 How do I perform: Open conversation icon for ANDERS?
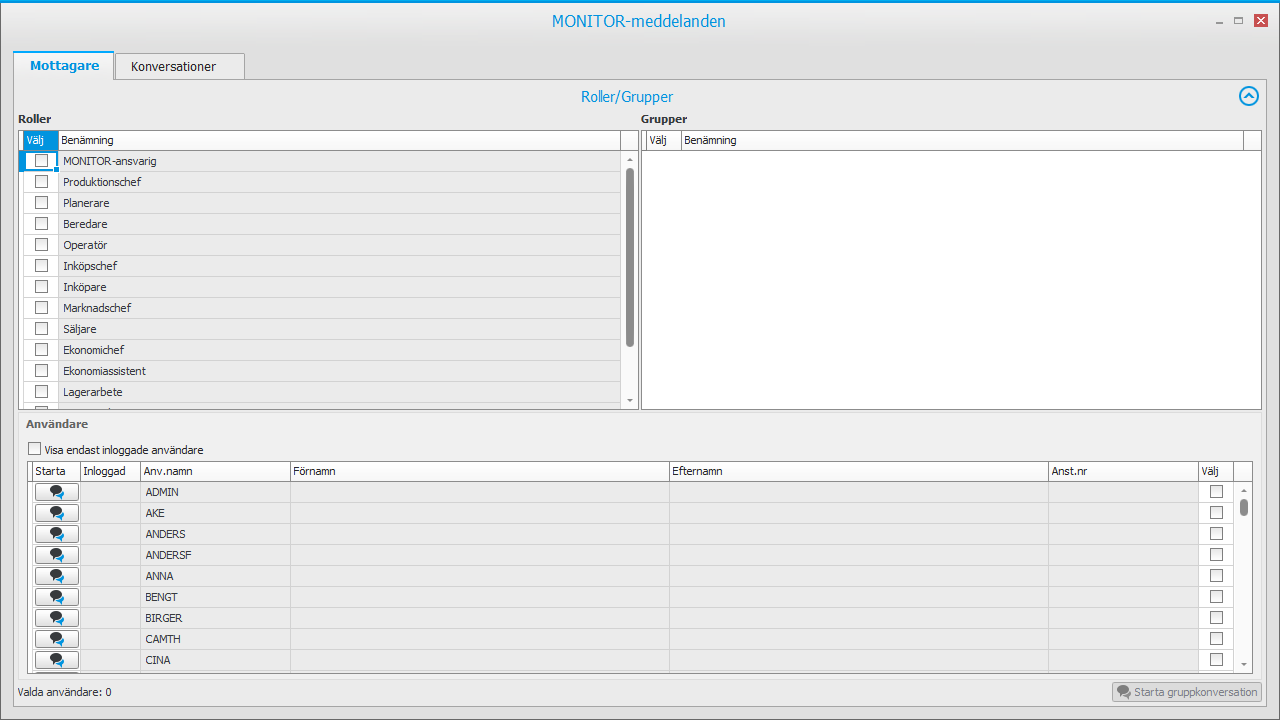coord(57,534)
